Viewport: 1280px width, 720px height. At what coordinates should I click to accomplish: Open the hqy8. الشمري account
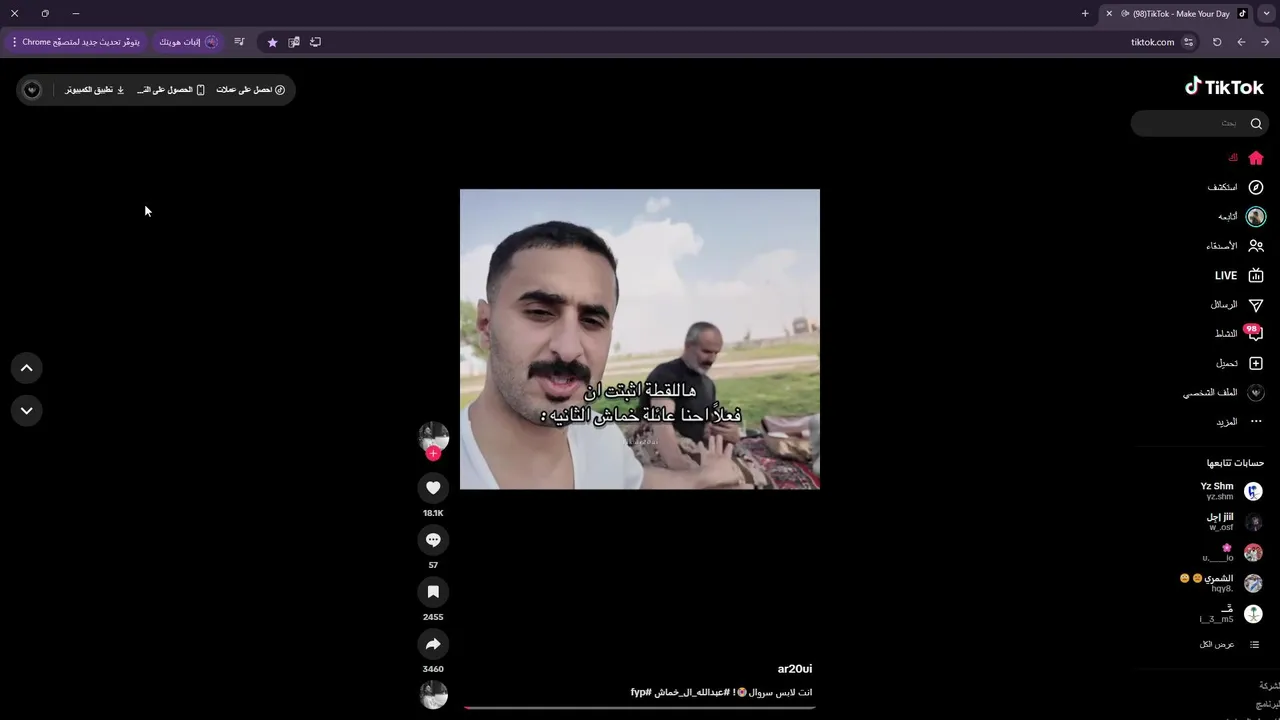(x=1221, y=583)
